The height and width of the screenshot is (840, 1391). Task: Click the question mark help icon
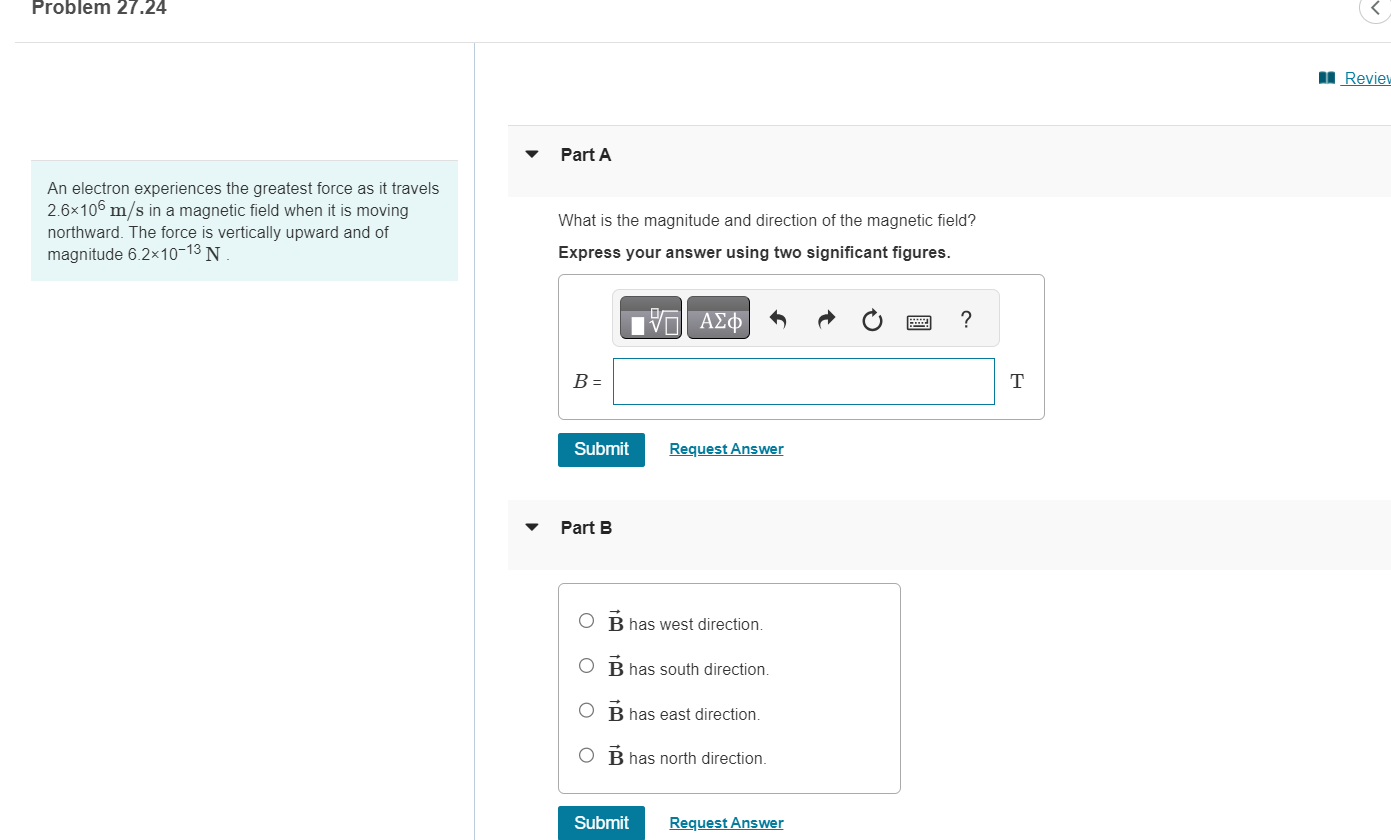tap(965, 318)
